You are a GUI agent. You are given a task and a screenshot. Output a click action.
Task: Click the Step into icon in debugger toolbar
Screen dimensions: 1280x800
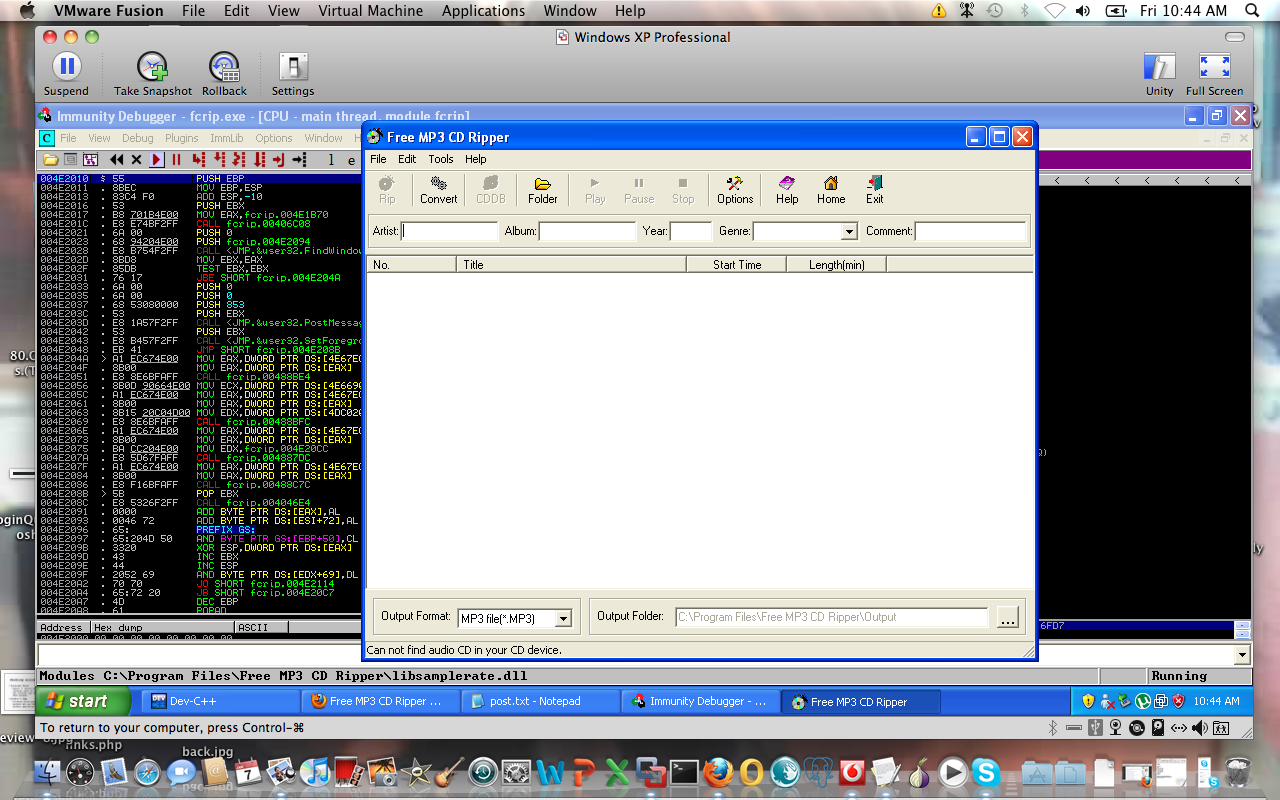[x=198, y=160]
